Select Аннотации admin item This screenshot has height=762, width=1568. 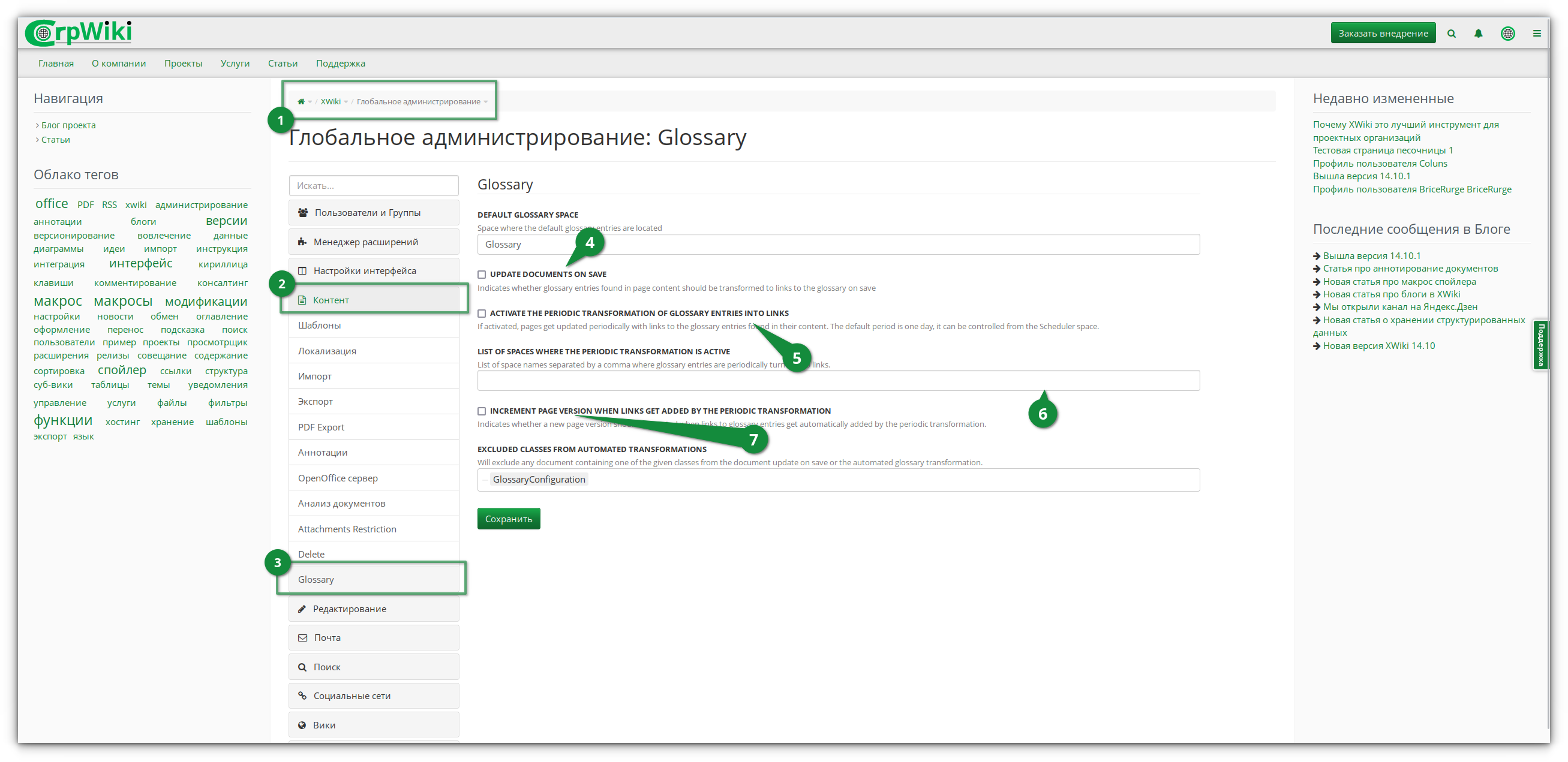[x=374, y=453]
